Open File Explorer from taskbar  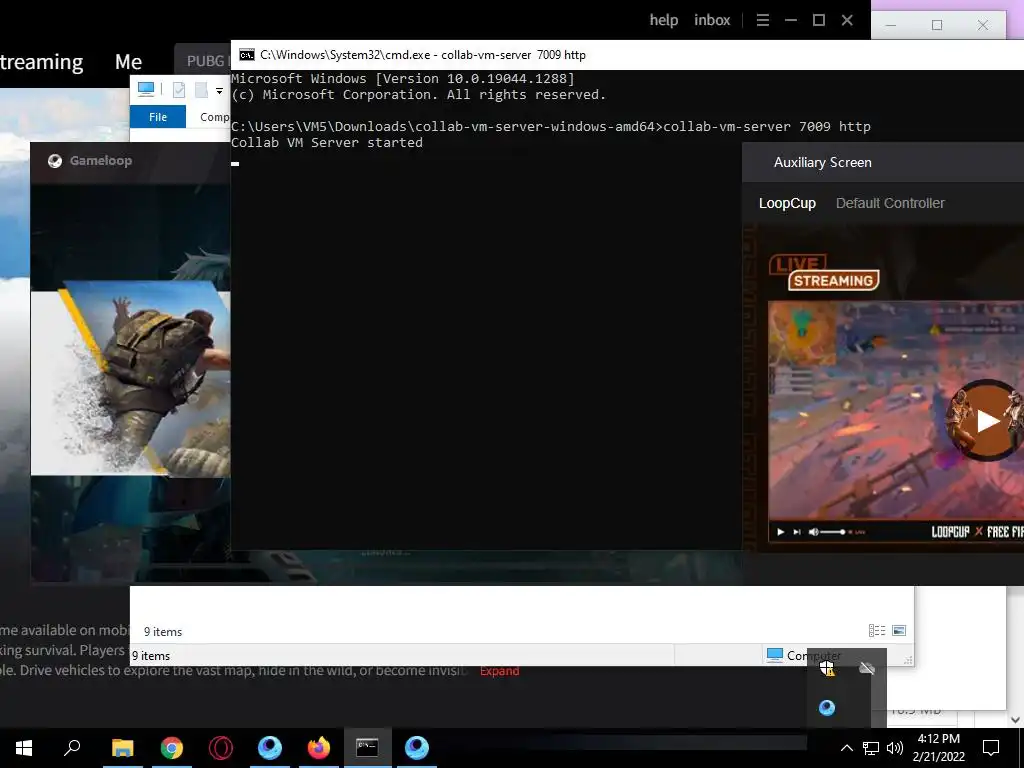[122, 748]
